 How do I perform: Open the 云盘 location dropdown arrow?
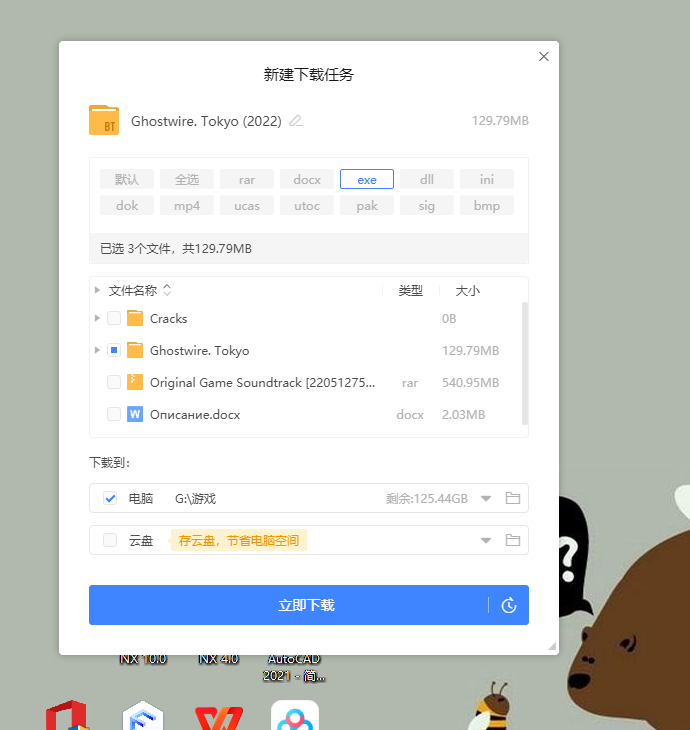click(x=486, y=540)
